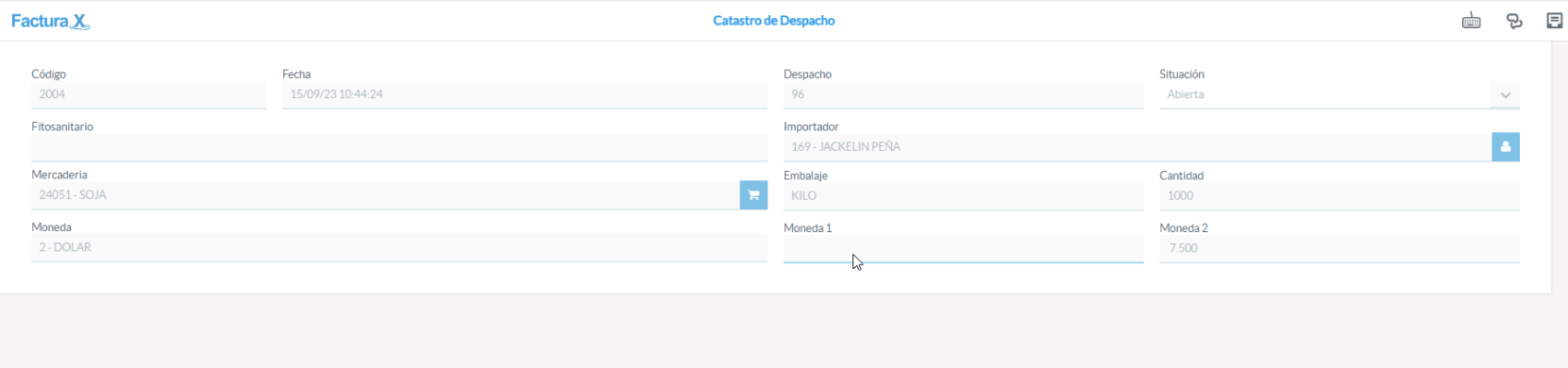Click the Factura X logo
Viewport: 1568px width, 368px height.
tap(50, 21)
